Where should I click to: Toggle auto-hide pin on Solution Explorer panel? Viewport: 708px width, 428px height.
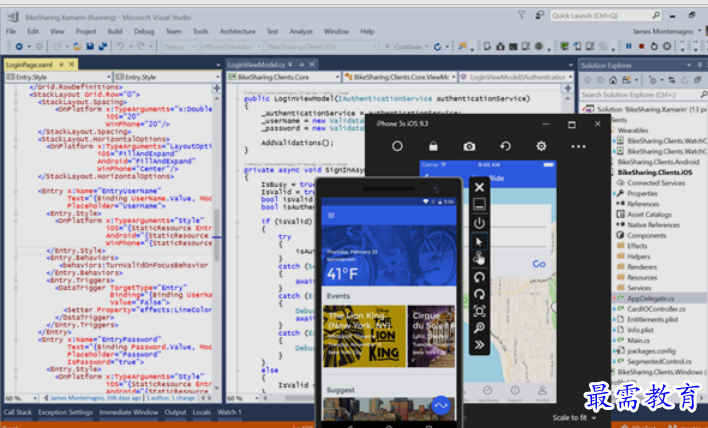(699, 65)
